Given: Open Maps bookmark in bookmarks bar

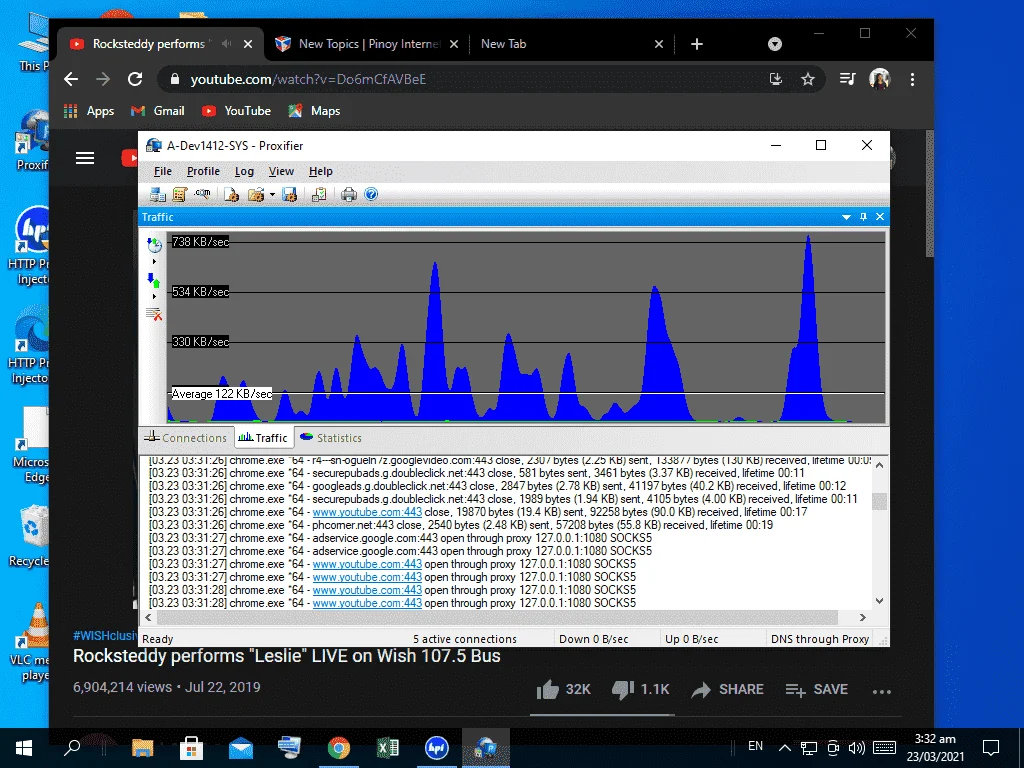Looking at the screenshot, I should tap(314, 111).
